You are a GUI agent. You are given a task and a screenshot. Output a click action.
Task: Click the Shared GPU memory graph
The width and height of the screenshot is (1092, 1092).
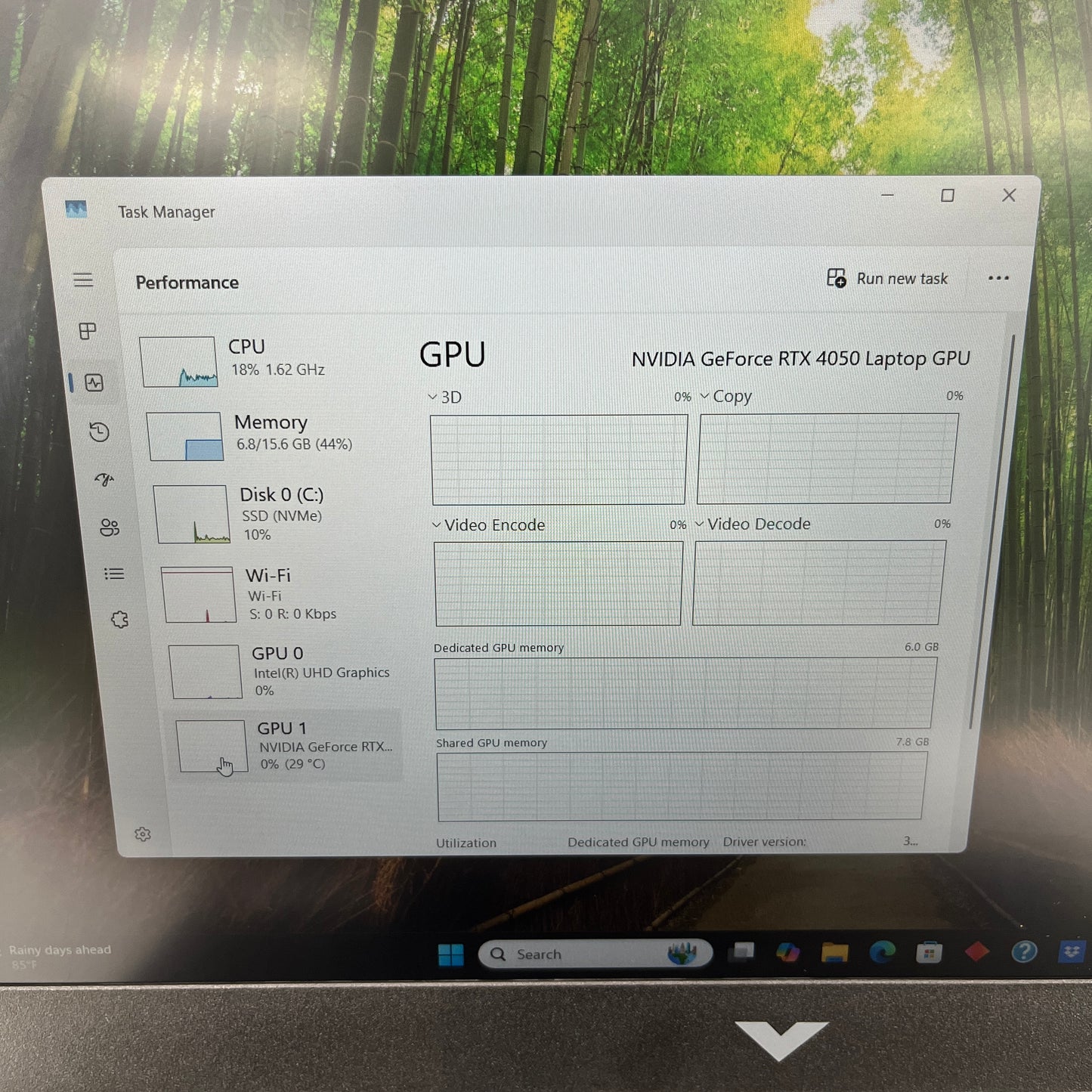(x=682, y=785)
